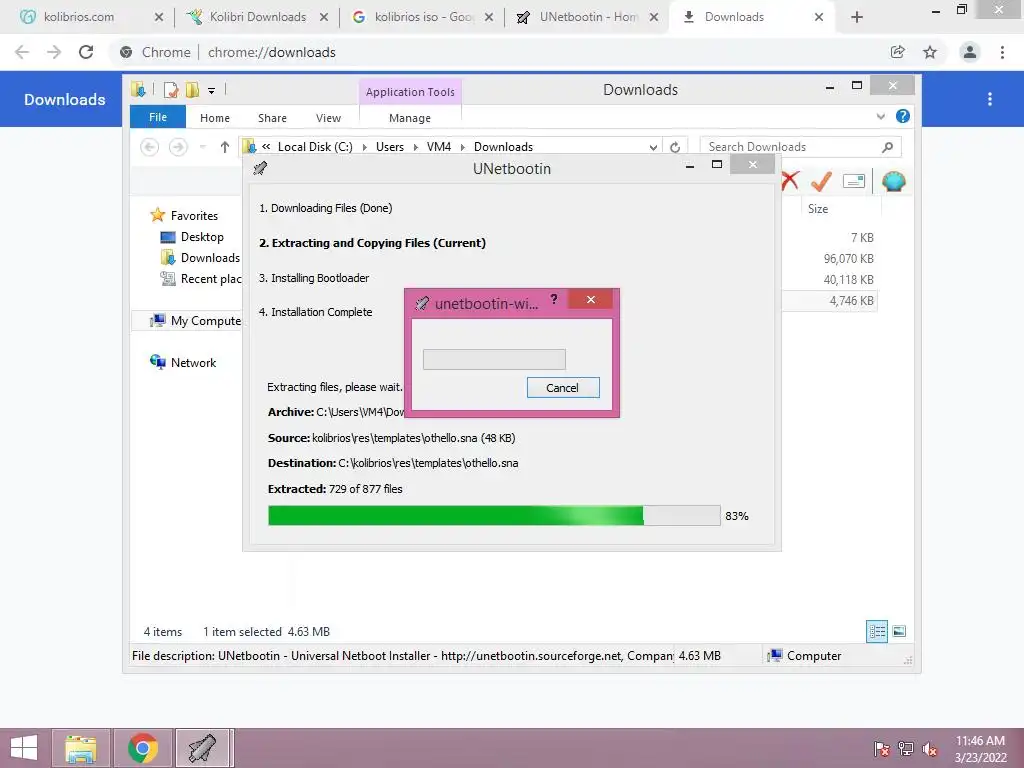The height and width of the screenshot is (768, 1024).
Task: Switch Explorer to large icons view icon
Action: (899, 631)
